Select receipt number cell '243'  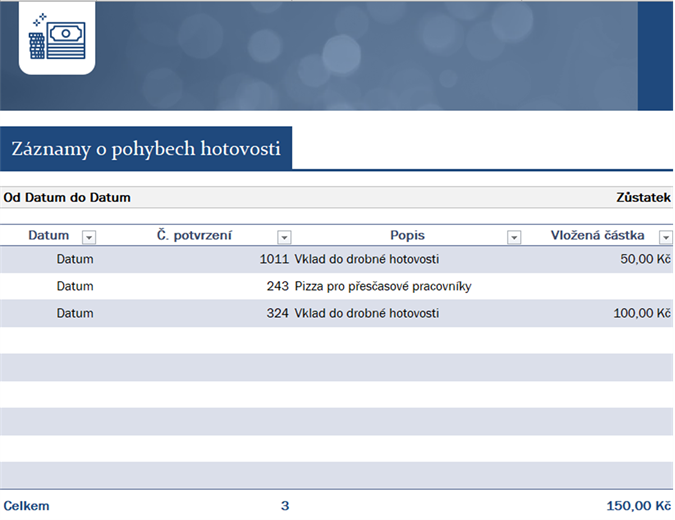coord(278,286)
